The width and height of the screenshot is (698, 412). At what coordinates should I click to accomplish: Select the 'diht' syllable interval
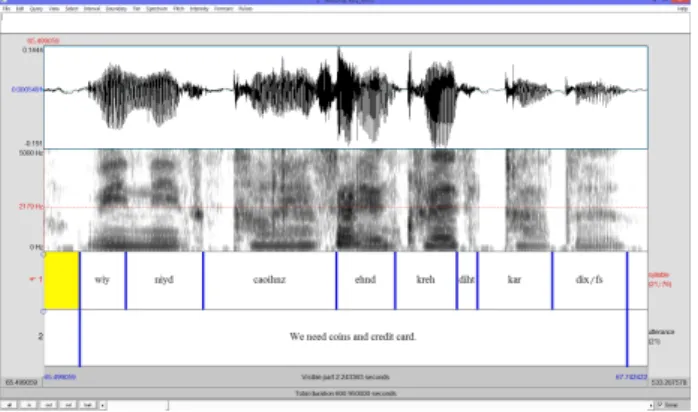(467, 280)
